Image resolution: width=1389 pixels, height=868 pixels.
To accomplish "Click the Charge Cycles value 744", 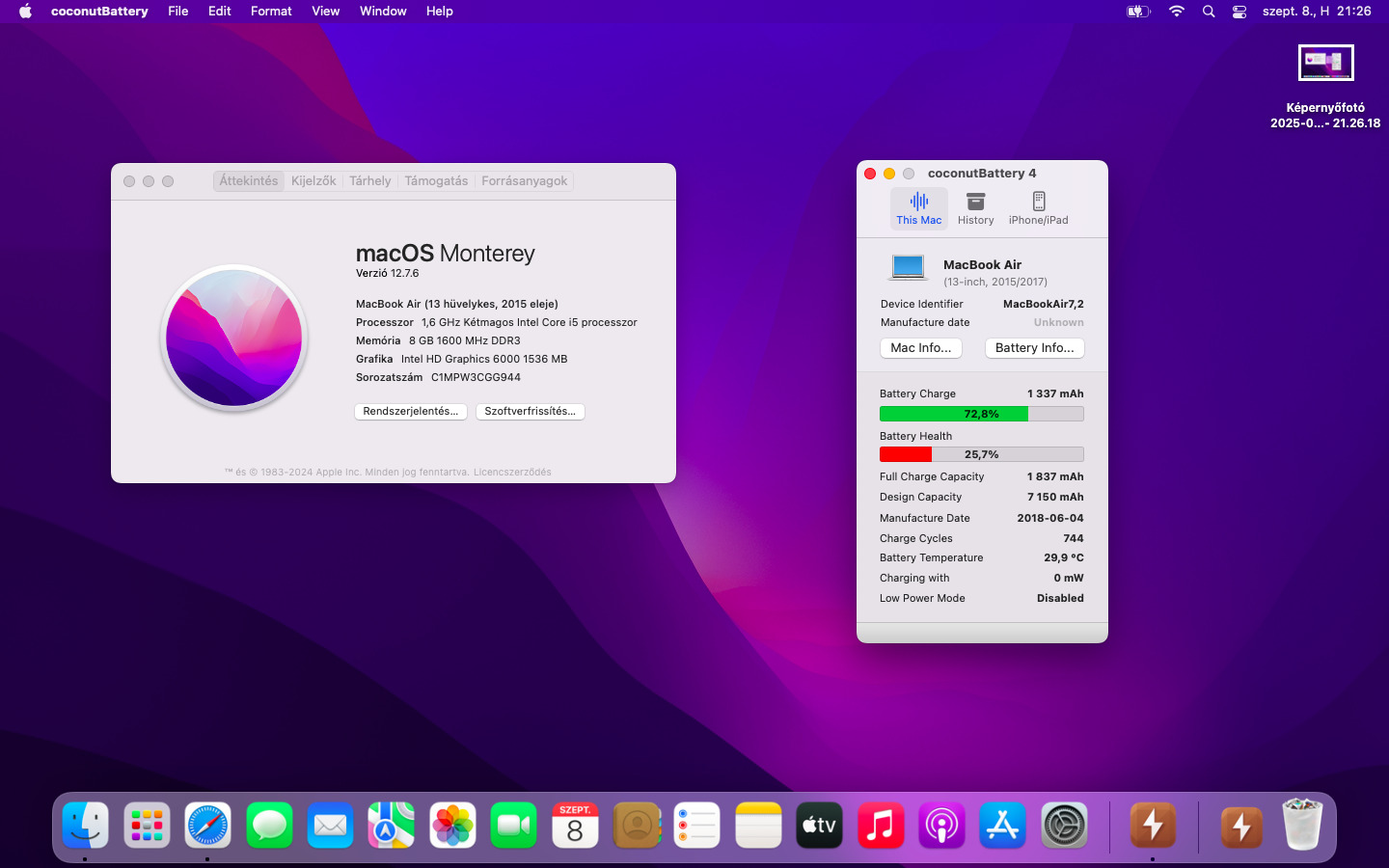I will click(1074, 538).
